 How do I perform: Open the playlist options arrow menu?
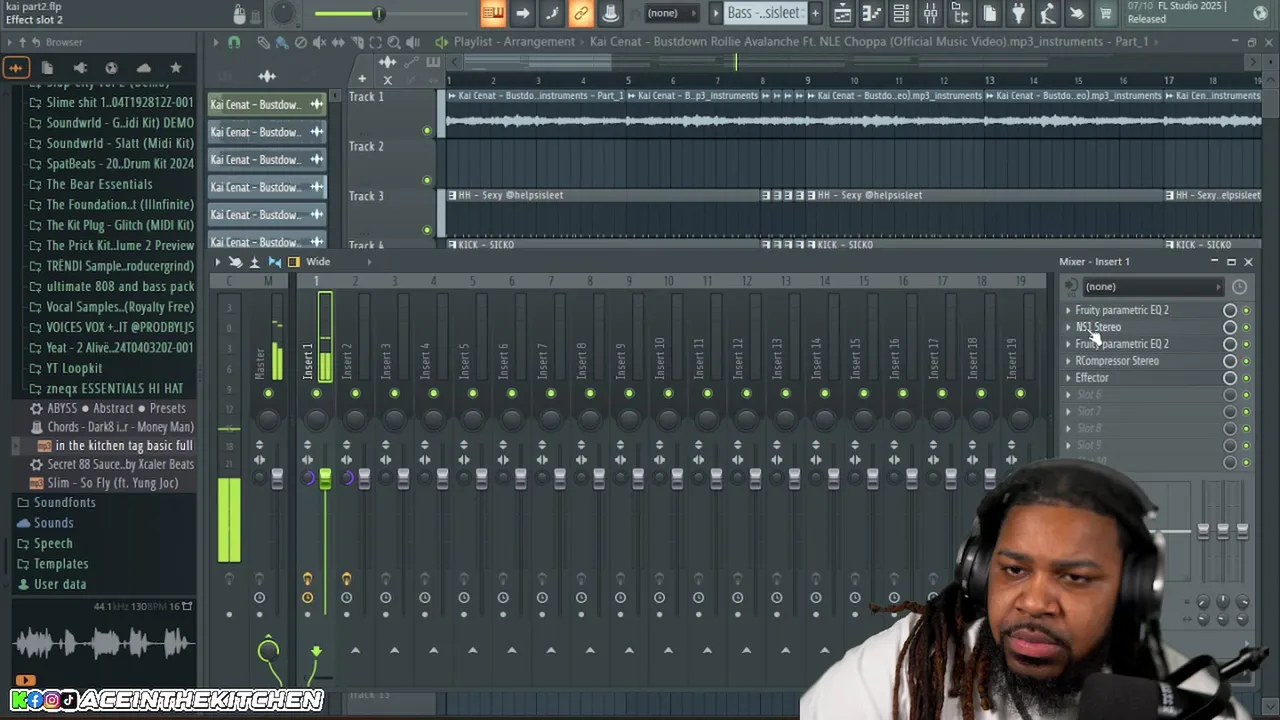pyautogui.click(x=215, y=42)
